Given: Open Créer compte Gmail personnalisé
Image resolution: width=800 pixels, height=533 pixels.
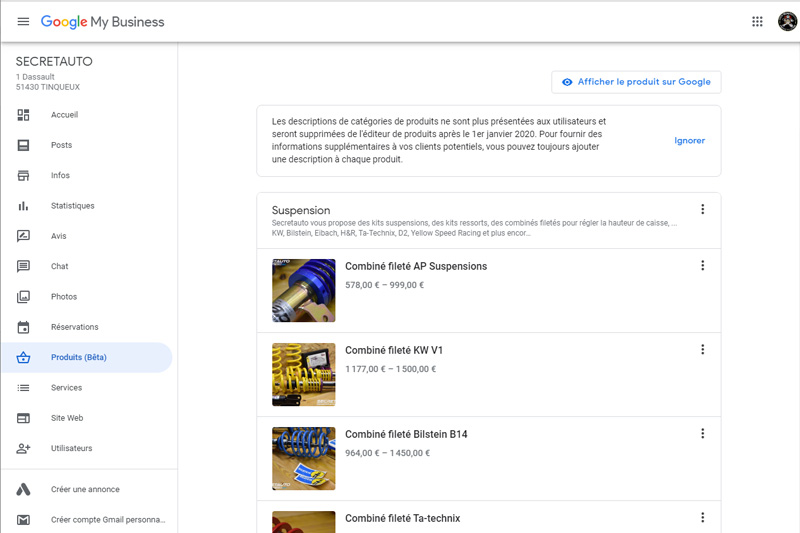Looking at the screenshot, I should (108, 520).
